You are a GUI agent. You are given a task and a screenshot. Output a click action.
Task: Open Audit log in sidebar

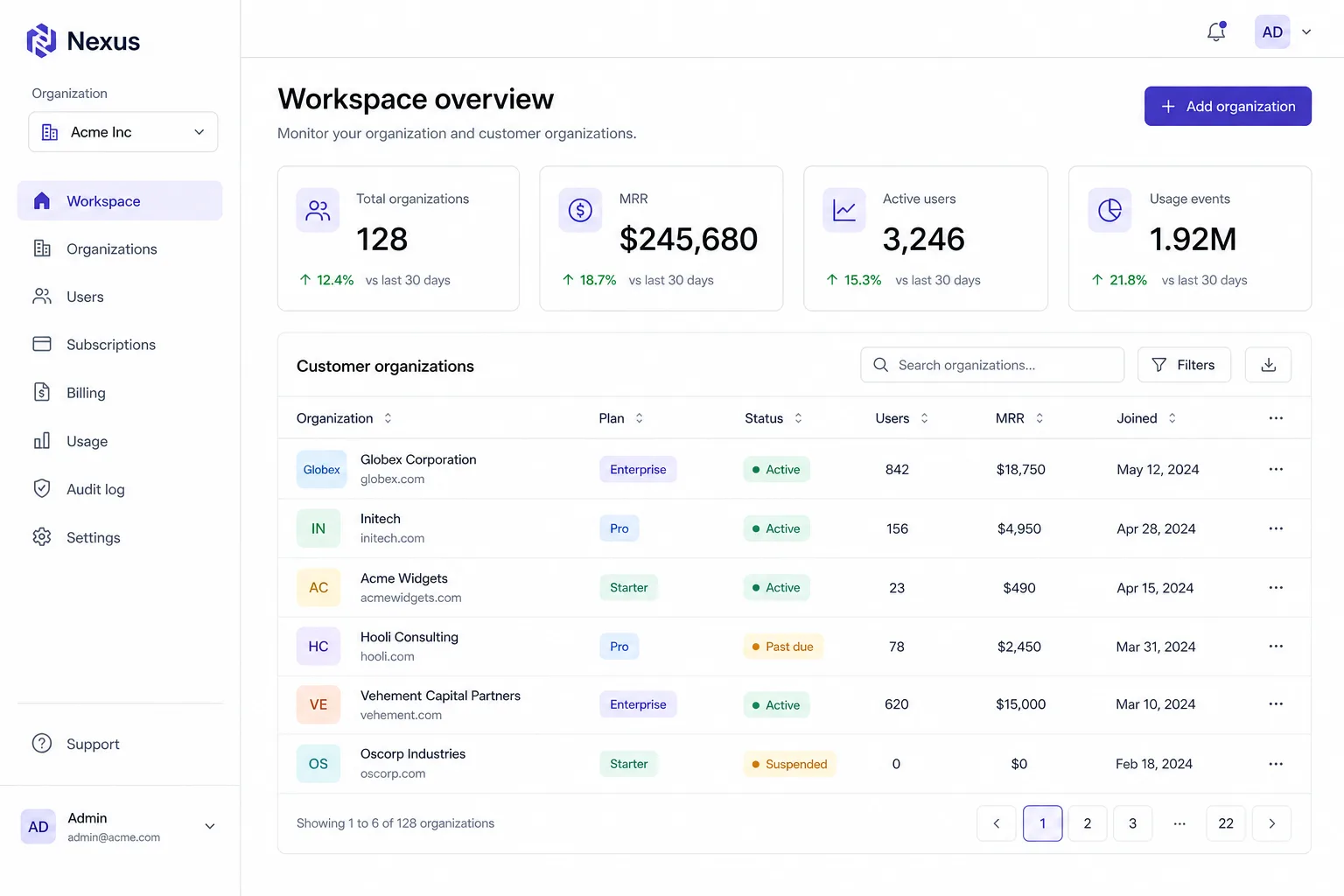click(x=120, y=489)
